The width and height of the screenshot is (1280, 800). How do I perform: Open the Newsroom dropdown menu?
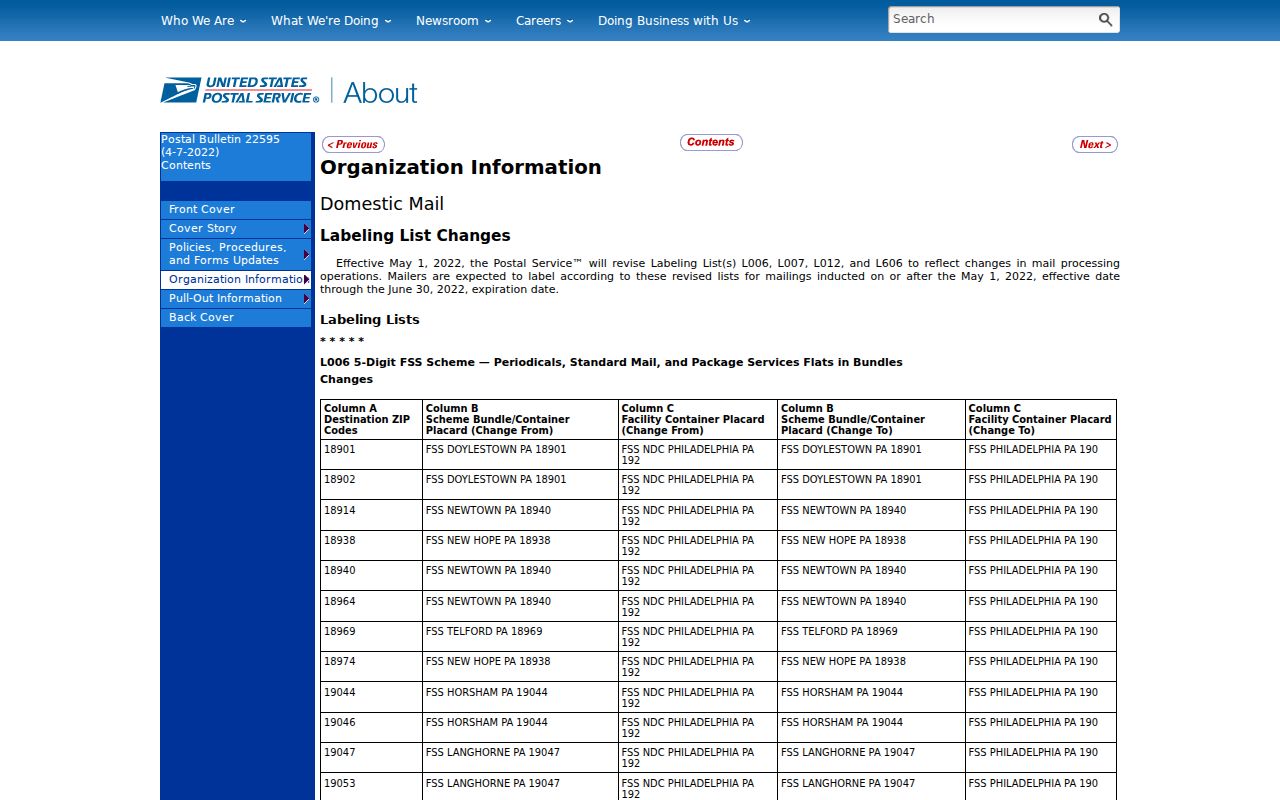pyautogui.click(x=454, y=20)
